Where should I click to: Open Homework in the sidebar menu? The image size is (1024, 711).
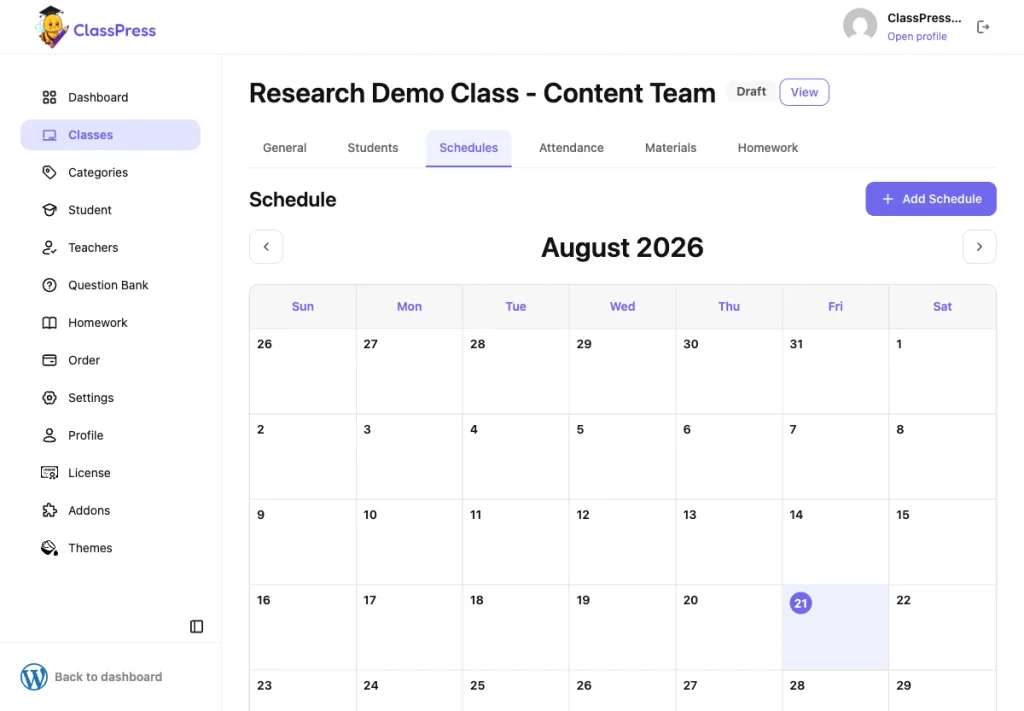[x=110, y=323]
